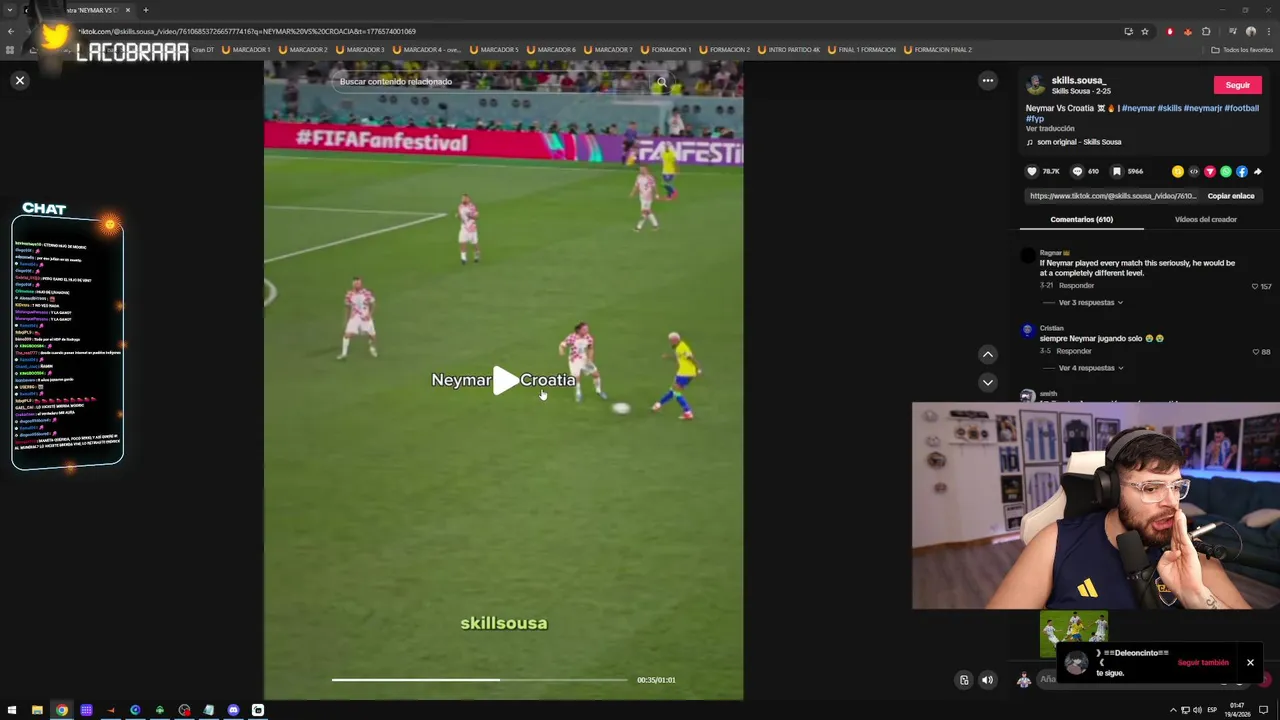Screen dimensions: 1280x720
Task: Click Ver traducción under the caption
Action: [x=1050, y=129]
